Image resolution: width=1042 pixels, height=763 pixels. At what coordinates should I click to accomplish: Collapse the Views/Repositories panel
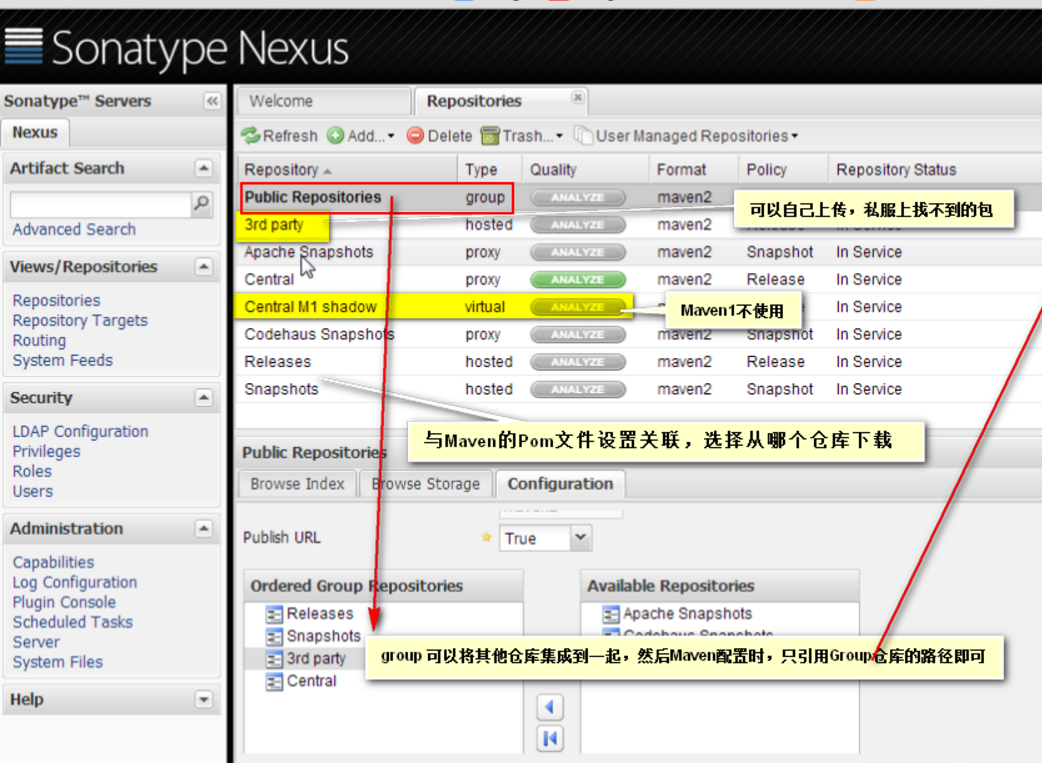(x=203, y=267)
